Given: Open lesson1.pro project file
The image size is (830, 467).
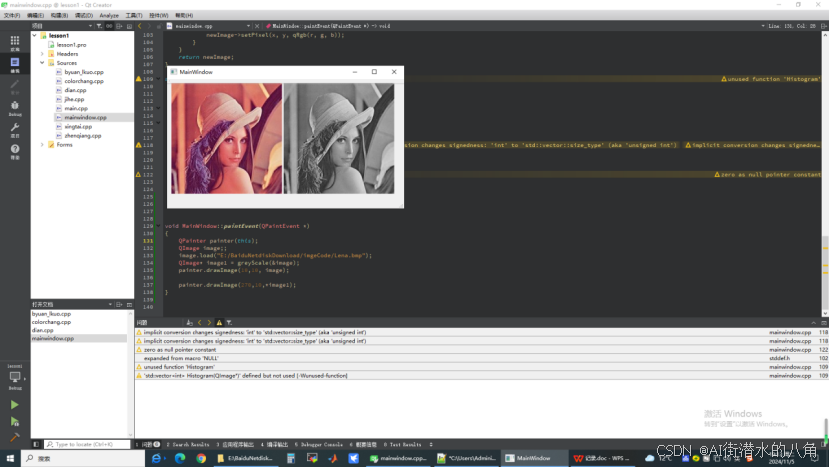Looking at the screenshot, I should coord(71,44).
